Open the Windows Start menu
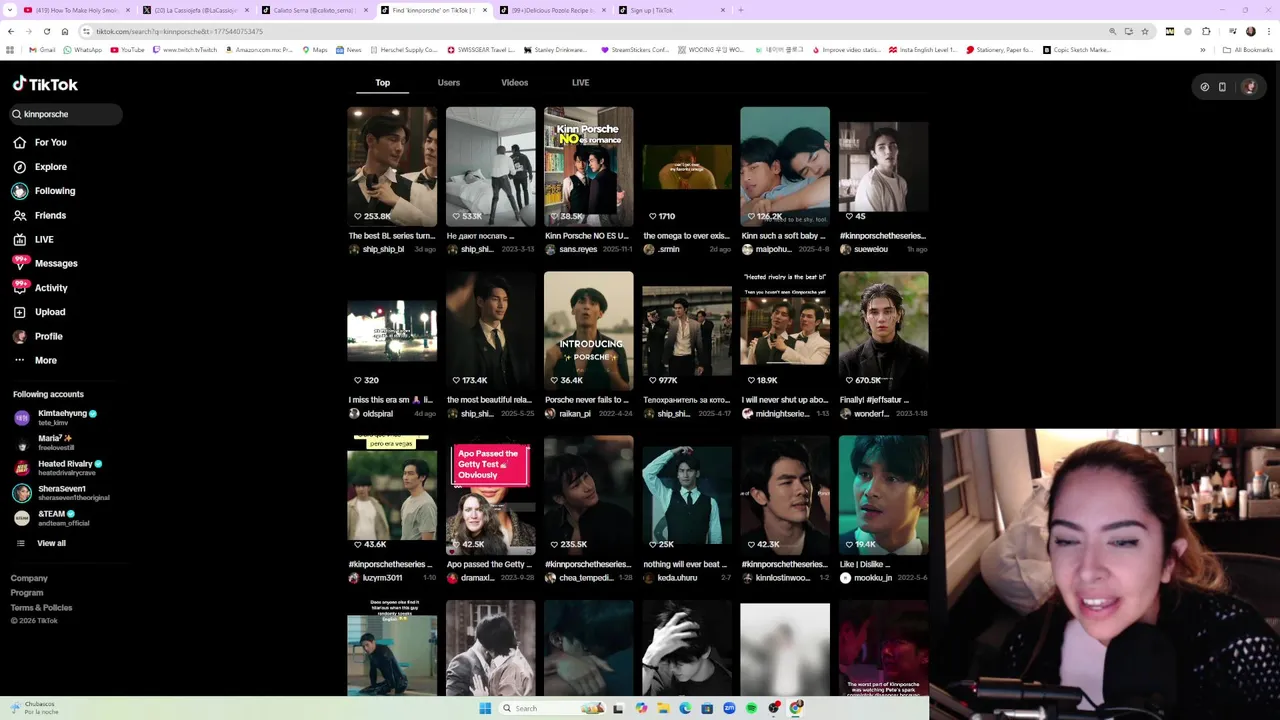Screen dimensions: 1280x720 pyautogui.click(x=485, y=708)
